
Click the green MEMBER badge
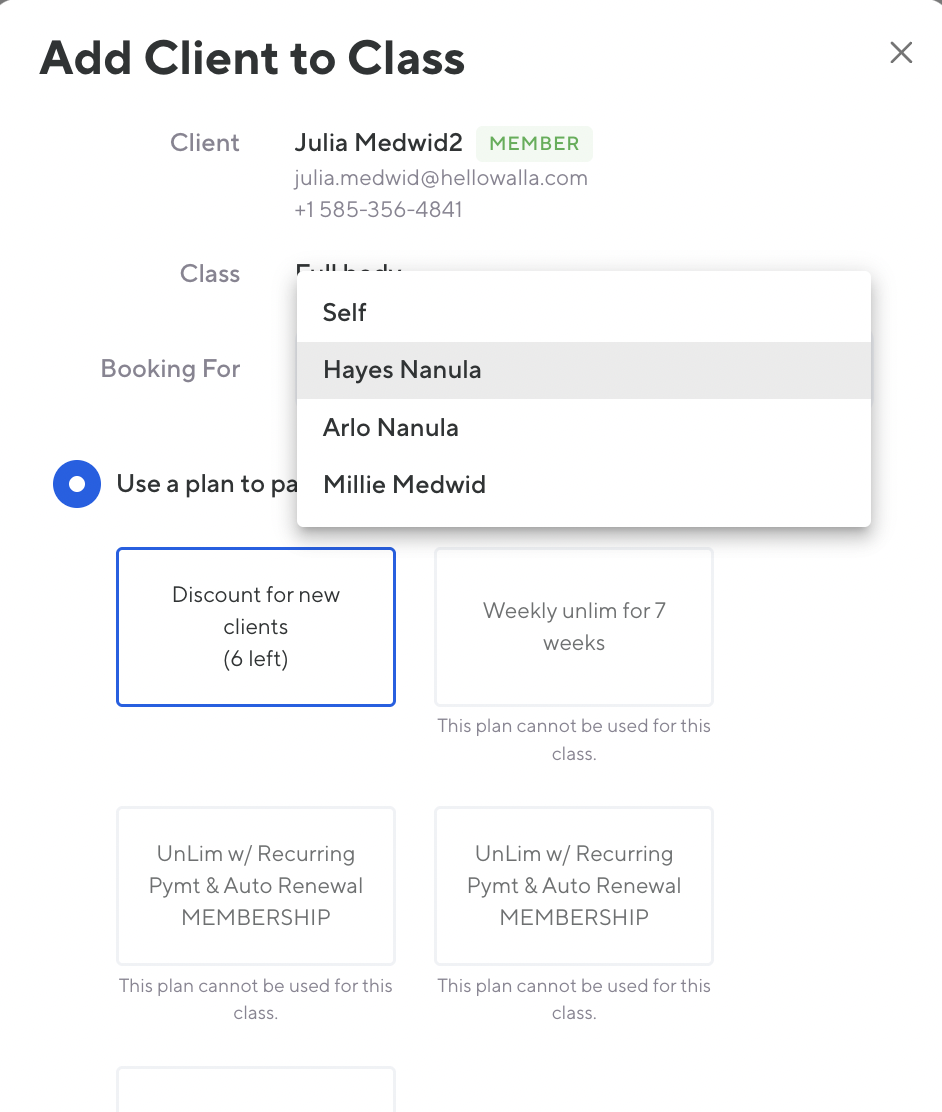pos(534,144)
